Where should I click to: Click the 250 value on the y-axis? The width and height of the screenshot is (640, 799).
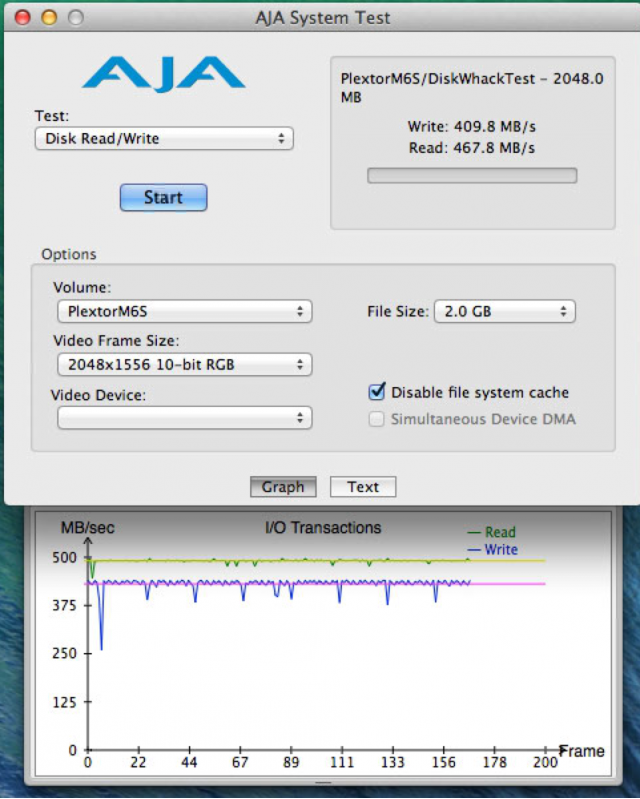coord(65,653)
